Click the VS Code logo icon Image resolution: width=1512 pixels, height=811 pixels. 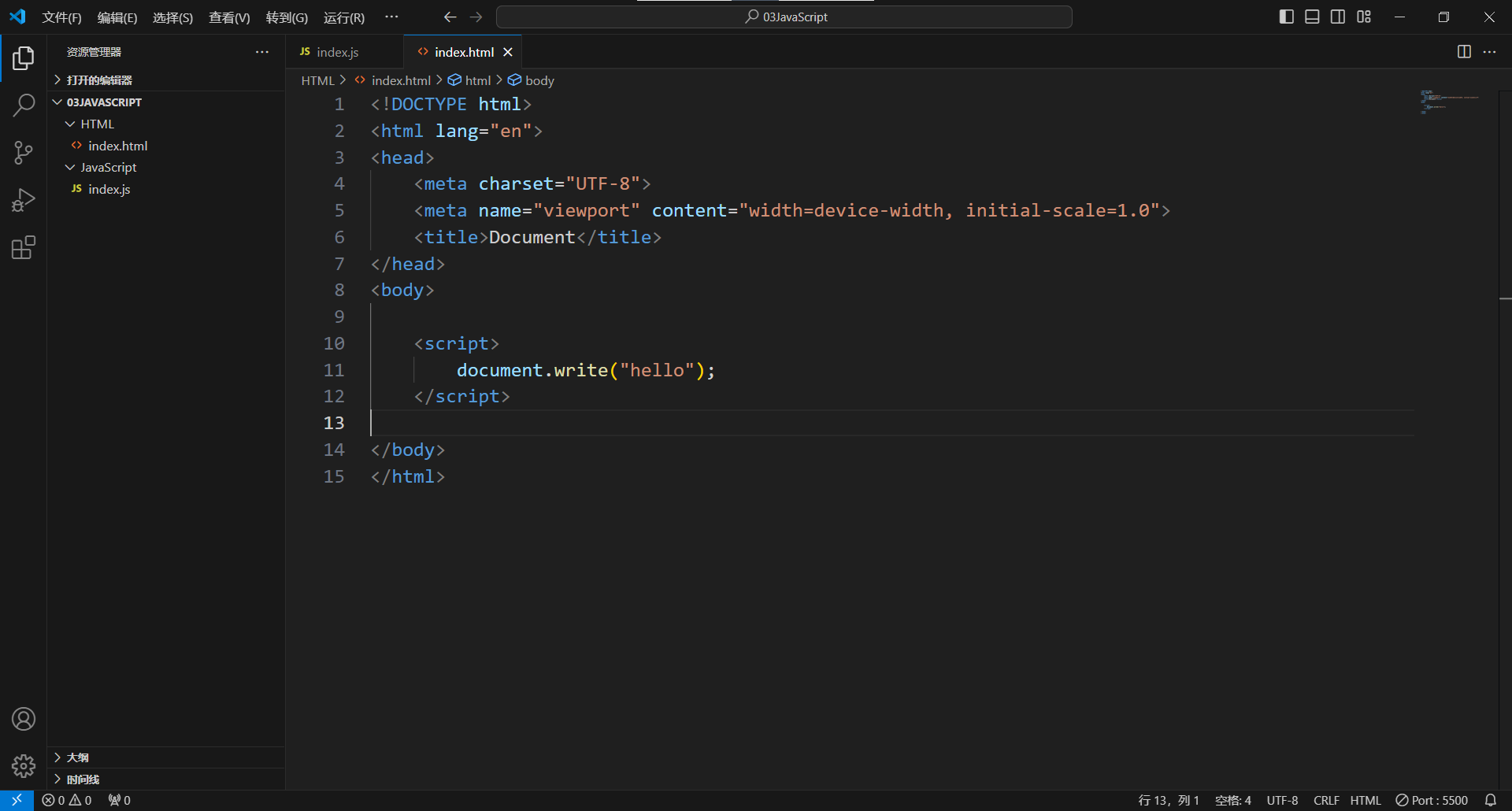tap(17, 17)
